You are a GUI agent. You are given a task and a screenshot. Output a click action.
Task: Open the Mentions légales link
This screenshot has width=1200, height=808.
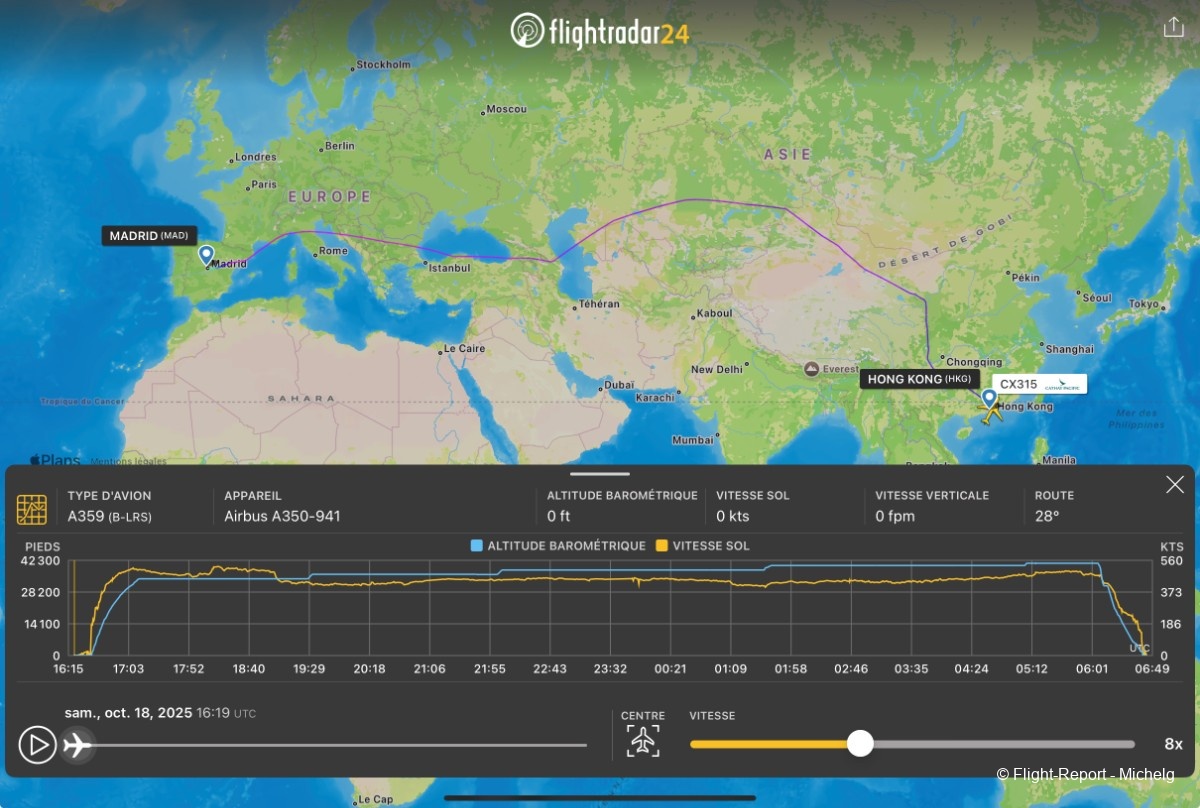116,461
